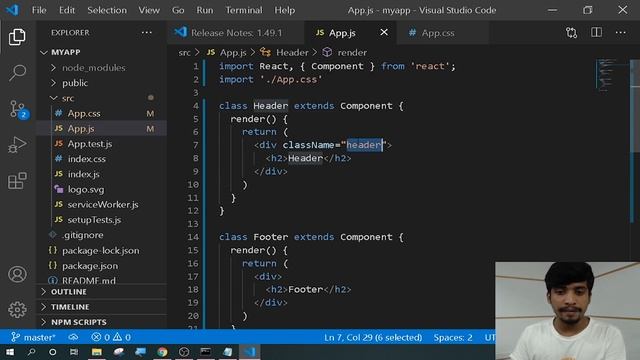Click Header class in the breadcrumb
Screen dimensions: 640x360
pos(292,53)
